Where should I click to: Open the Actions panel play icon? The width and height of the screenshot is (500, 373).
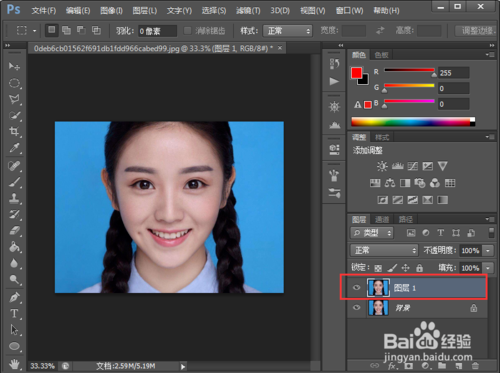(x=334, y=81)
